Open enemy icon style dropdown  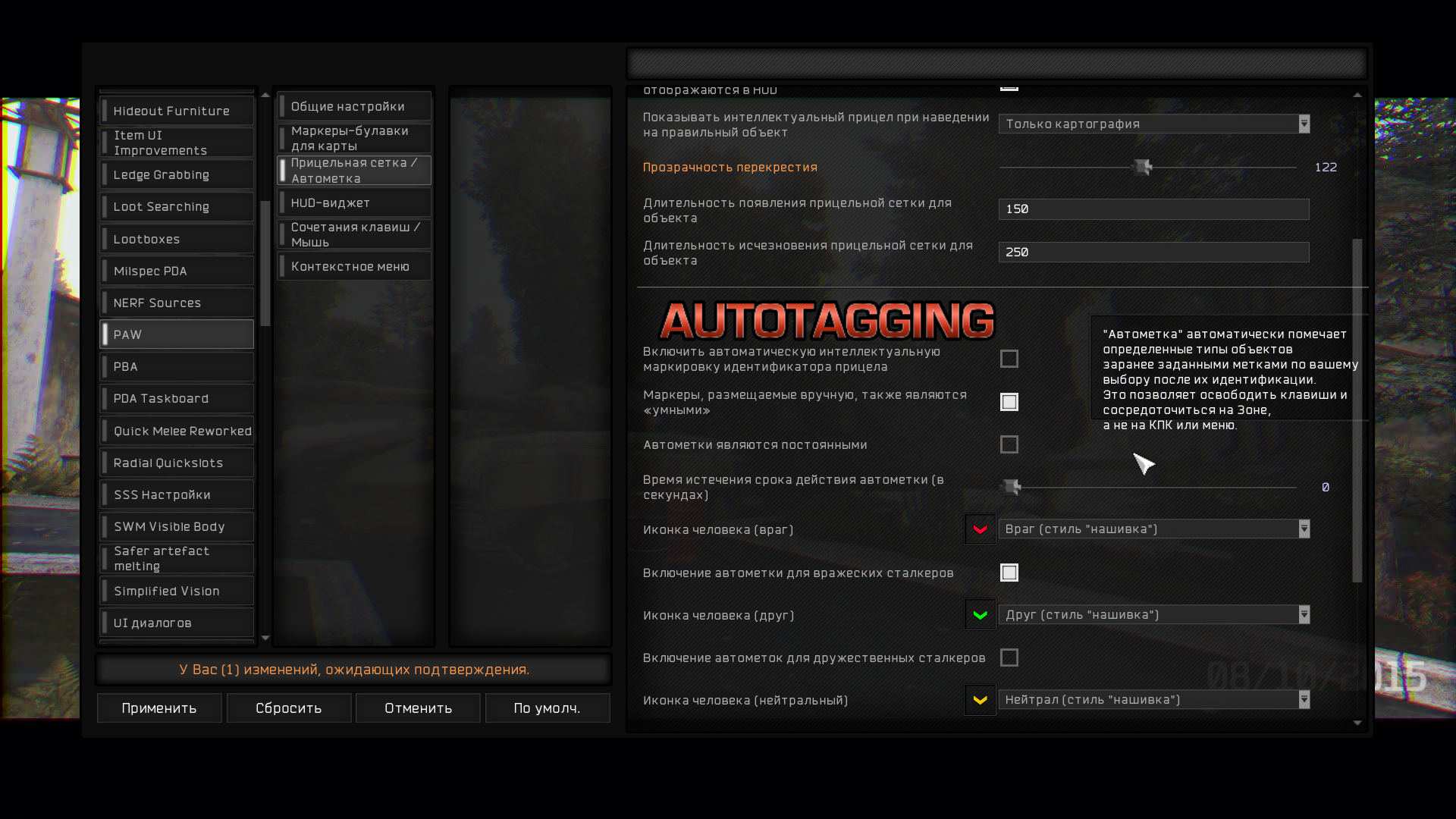[1153, 529]
